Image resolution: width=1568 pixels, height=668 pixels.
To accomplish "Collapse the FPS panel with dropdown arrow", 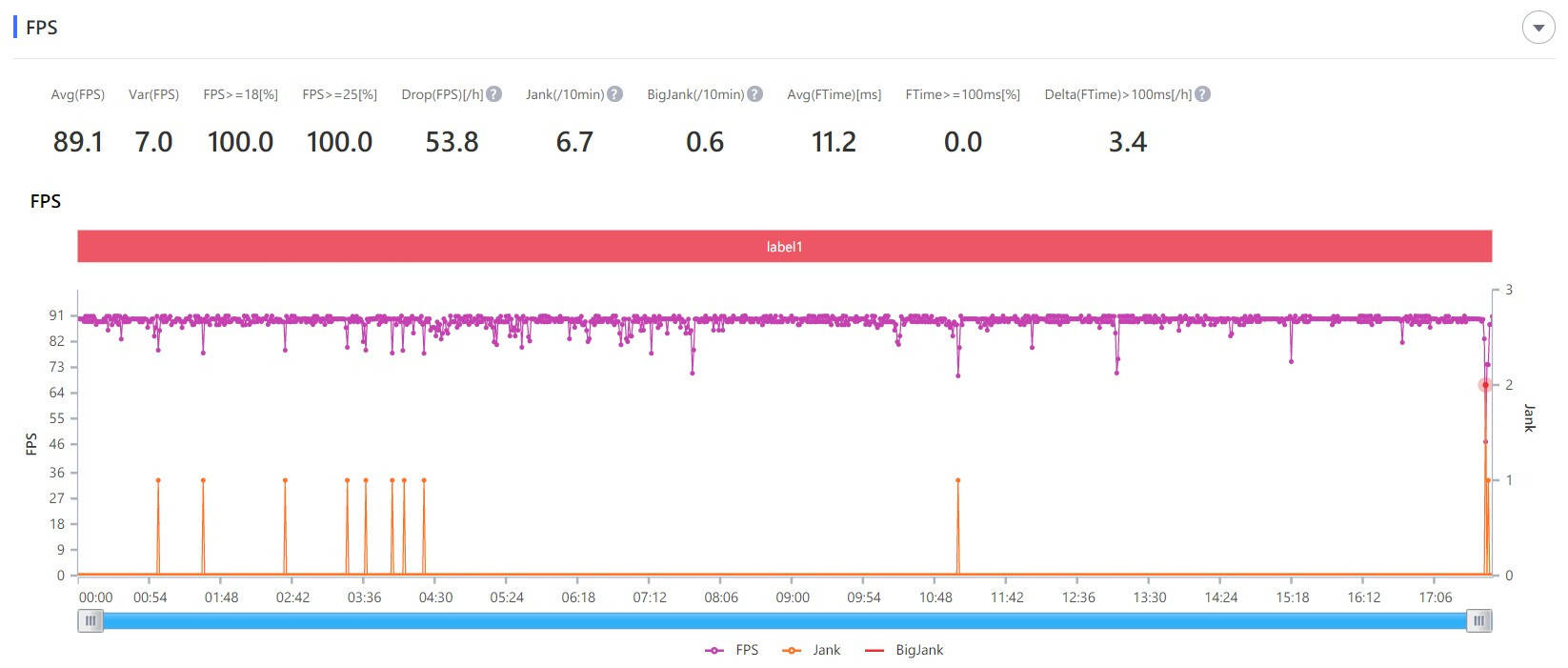I will pos(1538,28).
